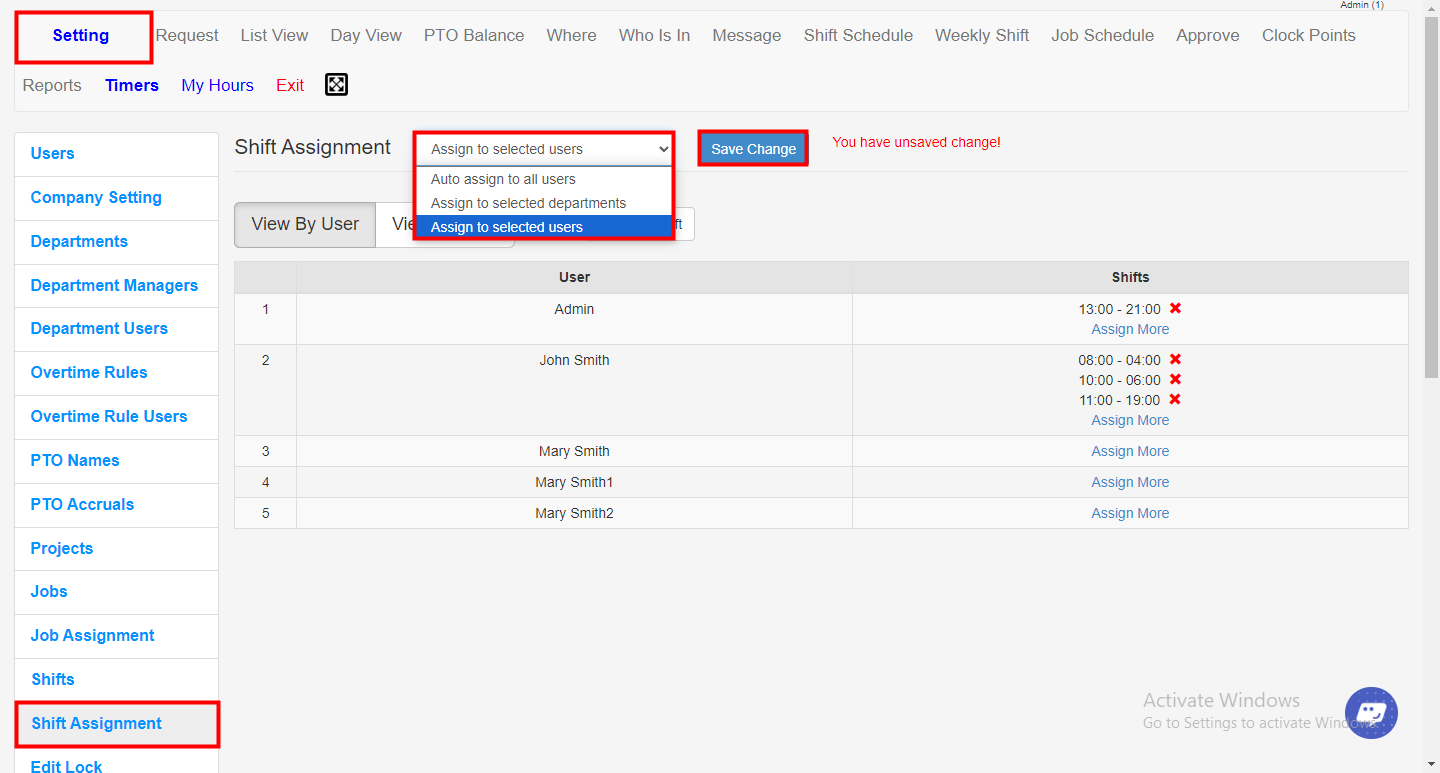
Task: Open the Timers page
Action: point(132,86)
